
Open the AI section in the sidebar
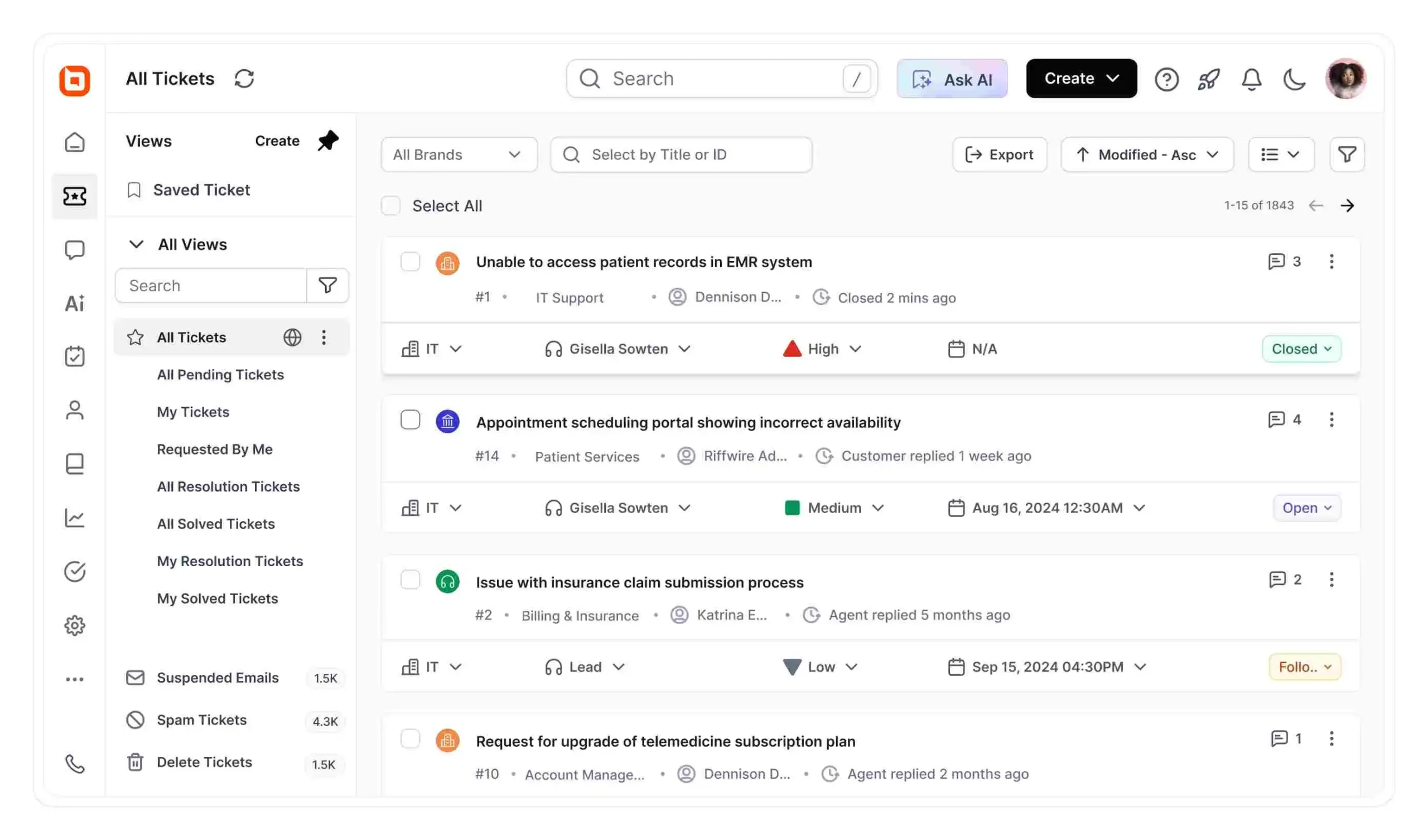75,303
